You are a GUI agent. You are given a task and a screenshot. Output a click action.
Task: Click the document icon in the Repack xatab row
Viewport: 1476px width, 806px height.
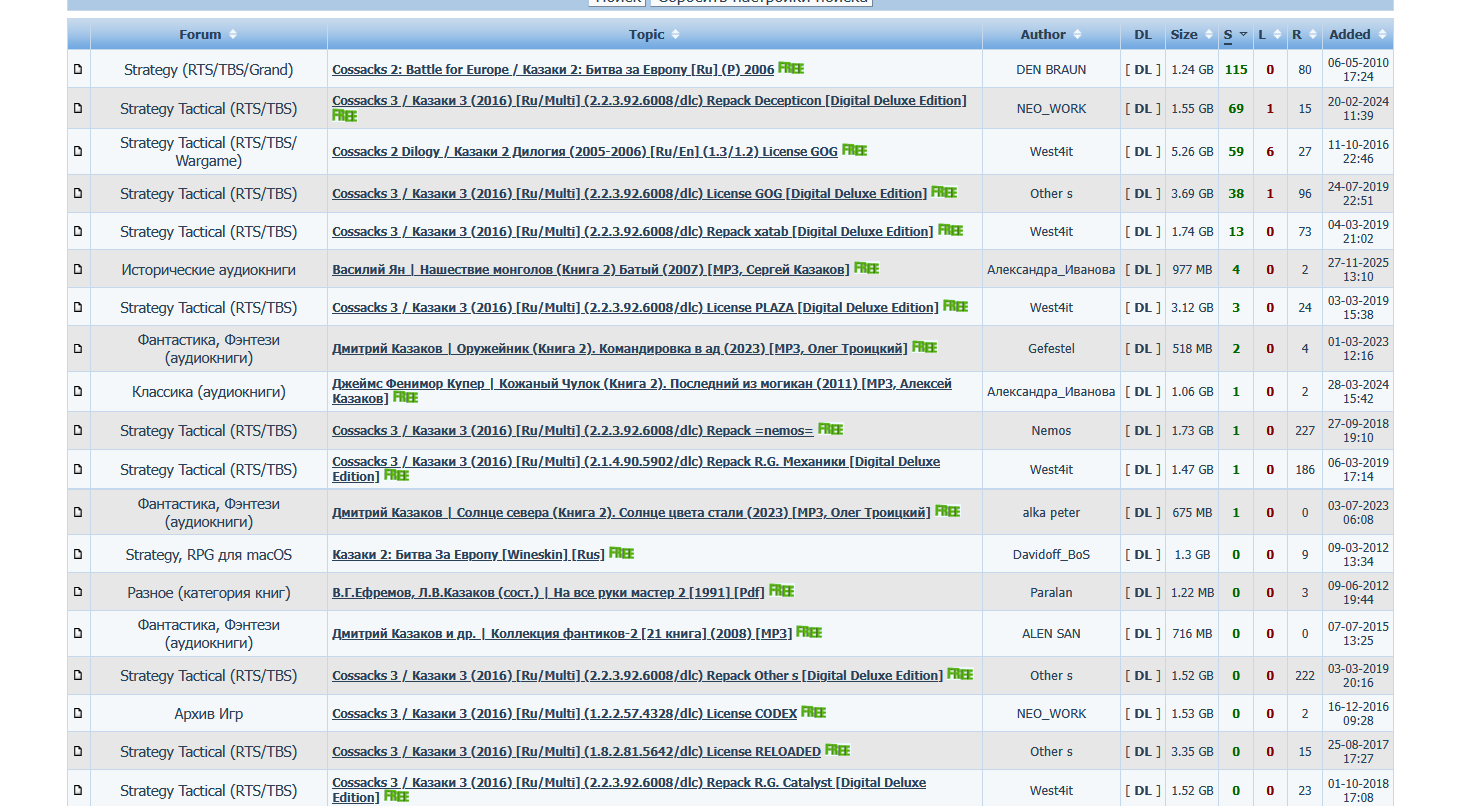(x=78, y=231)
